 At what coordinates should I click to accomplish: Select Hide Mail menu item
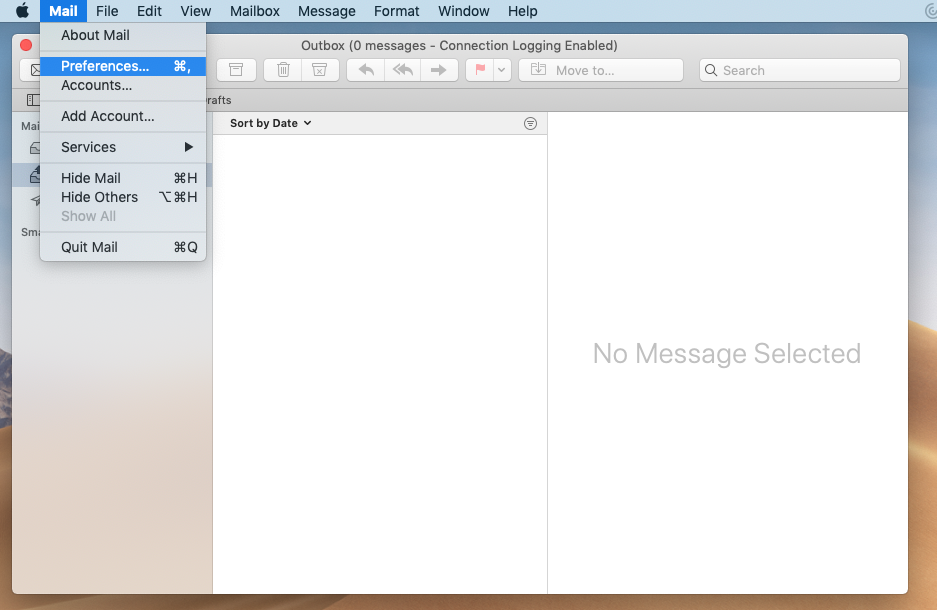(x=123, y=178)
